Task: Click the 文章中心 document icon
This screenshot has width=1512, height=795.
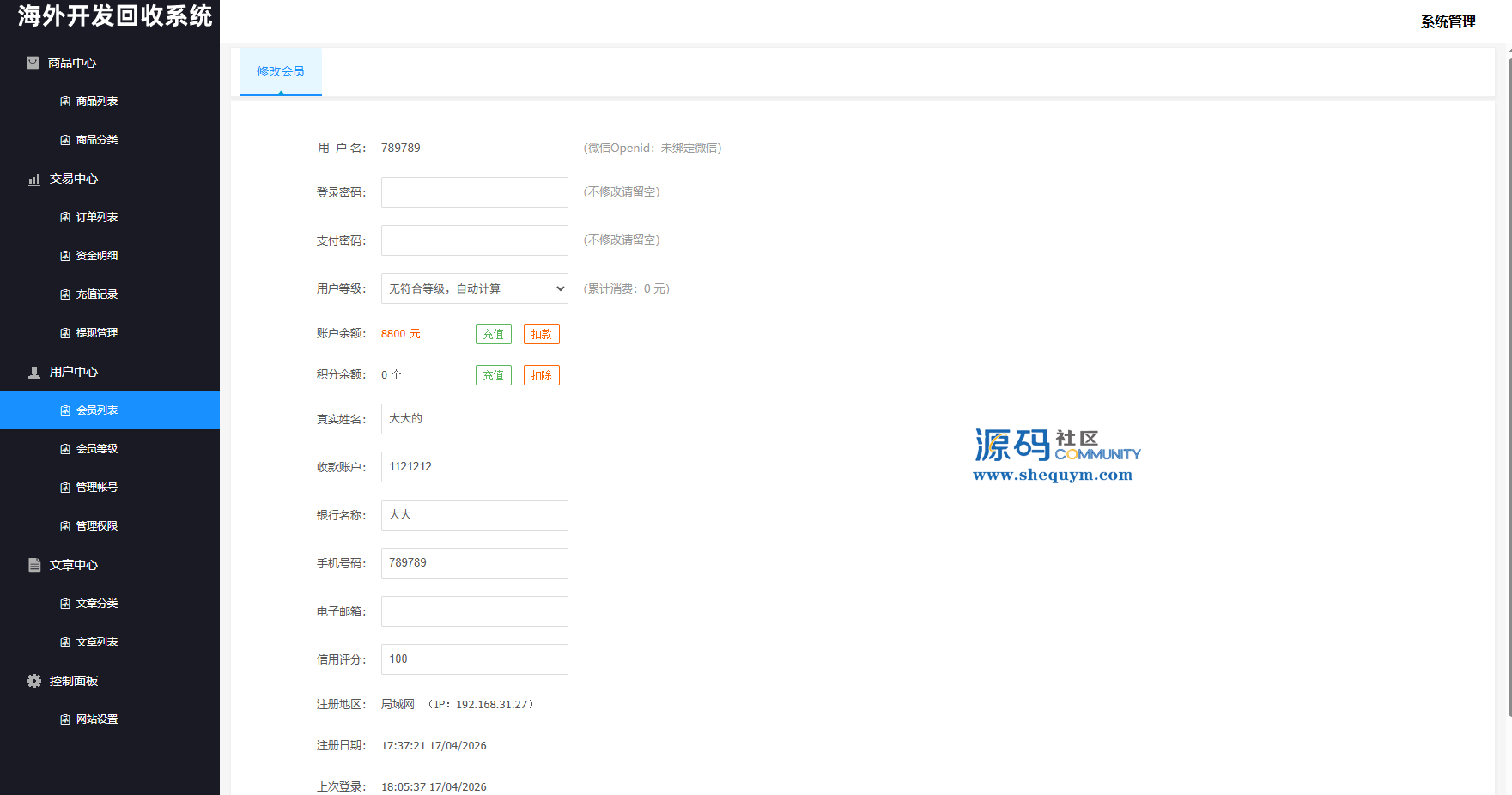Action: [x=34, y=565]
